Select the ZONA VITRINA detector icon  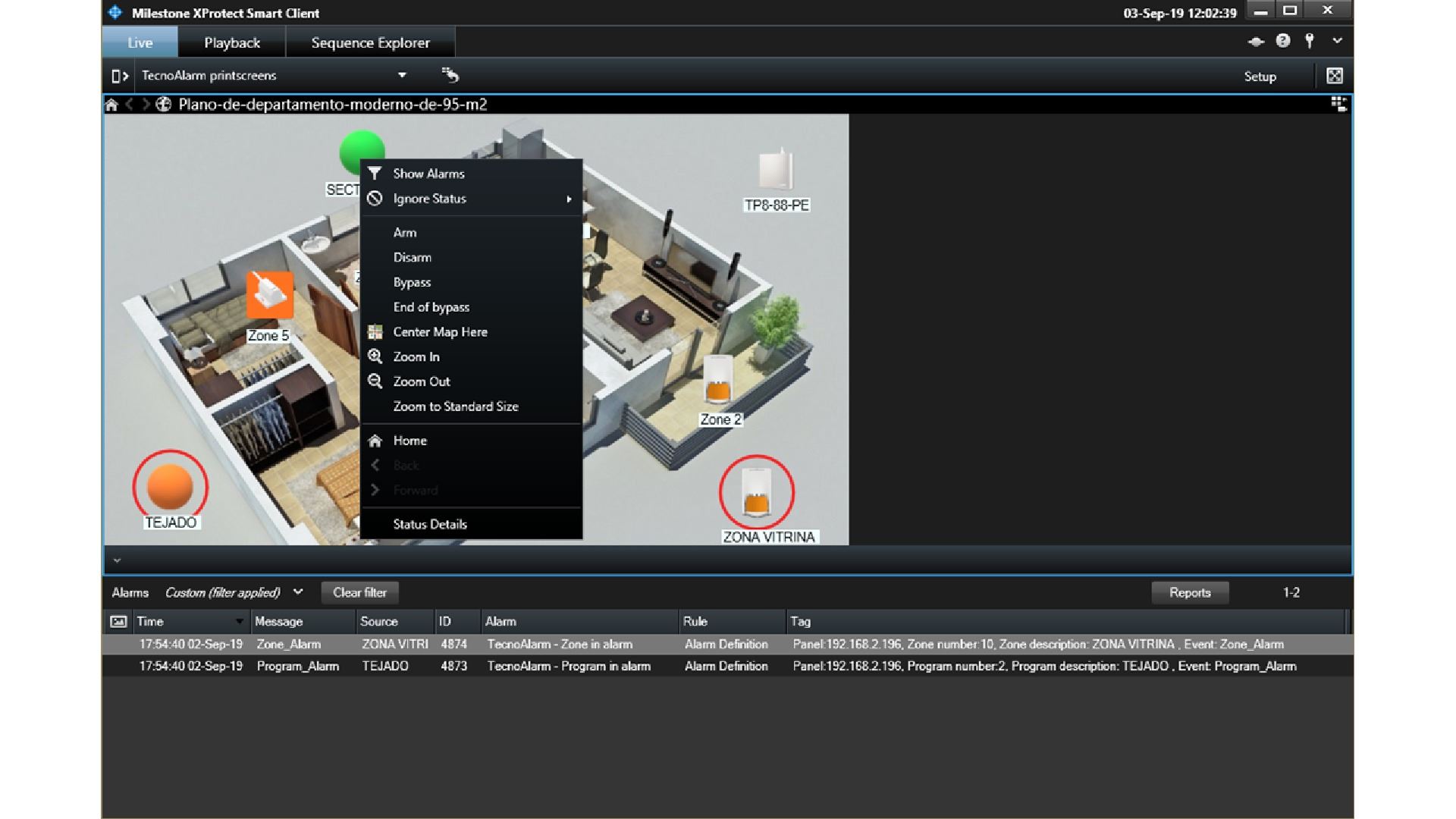(756, 491)
